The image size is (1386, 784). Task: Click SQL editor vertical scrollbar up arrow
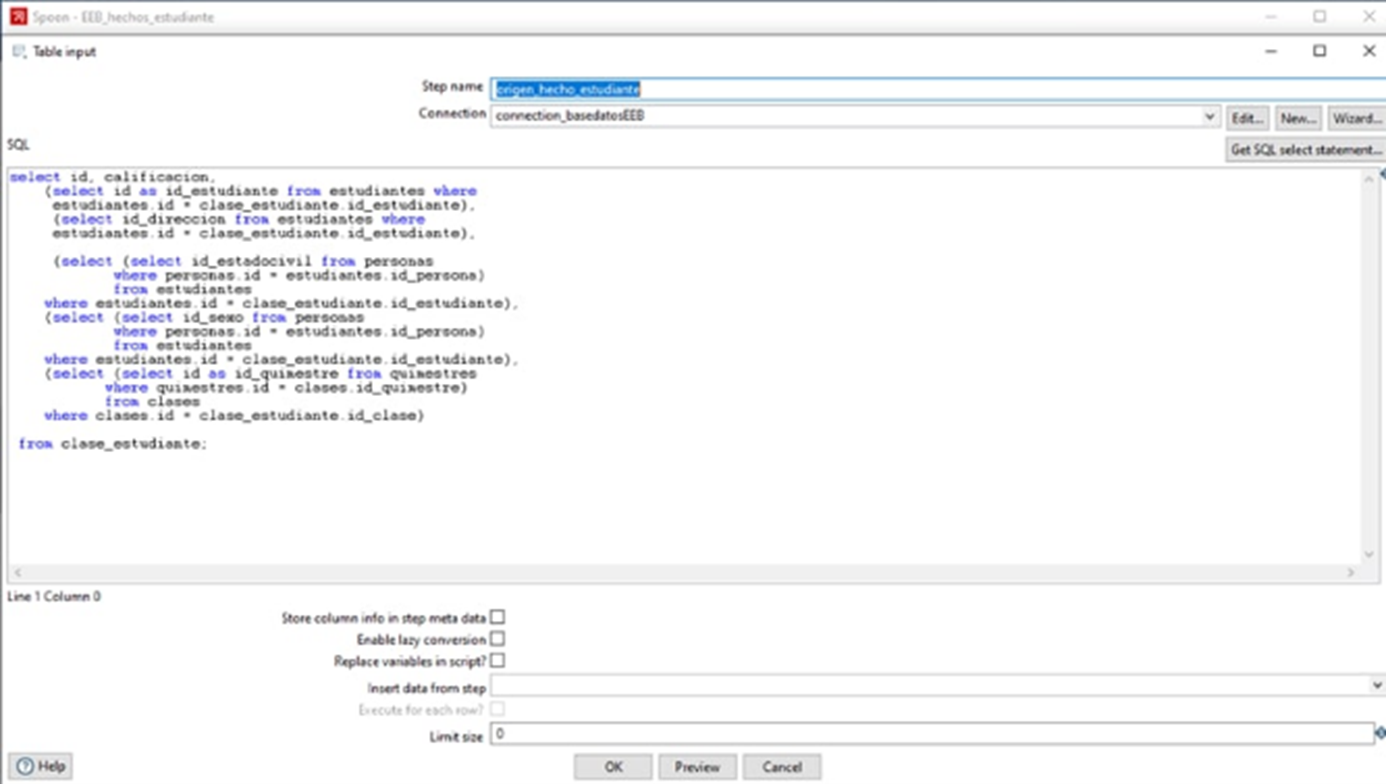coord(1369,178)
